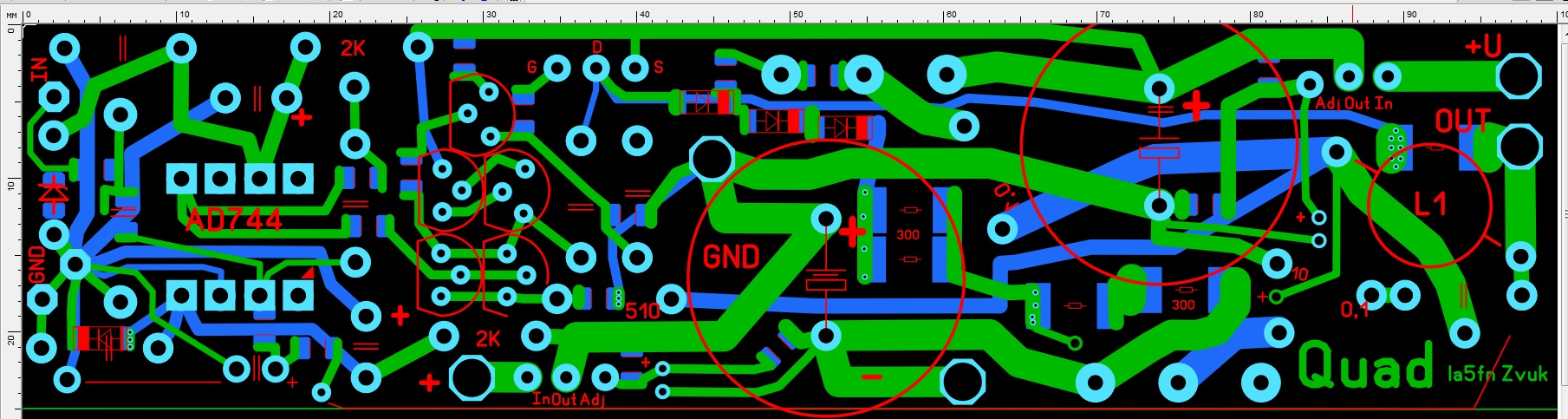This screenshot has height=419, width=1568.
Task: Click the +U supply label
Action: coord(1483,45)
